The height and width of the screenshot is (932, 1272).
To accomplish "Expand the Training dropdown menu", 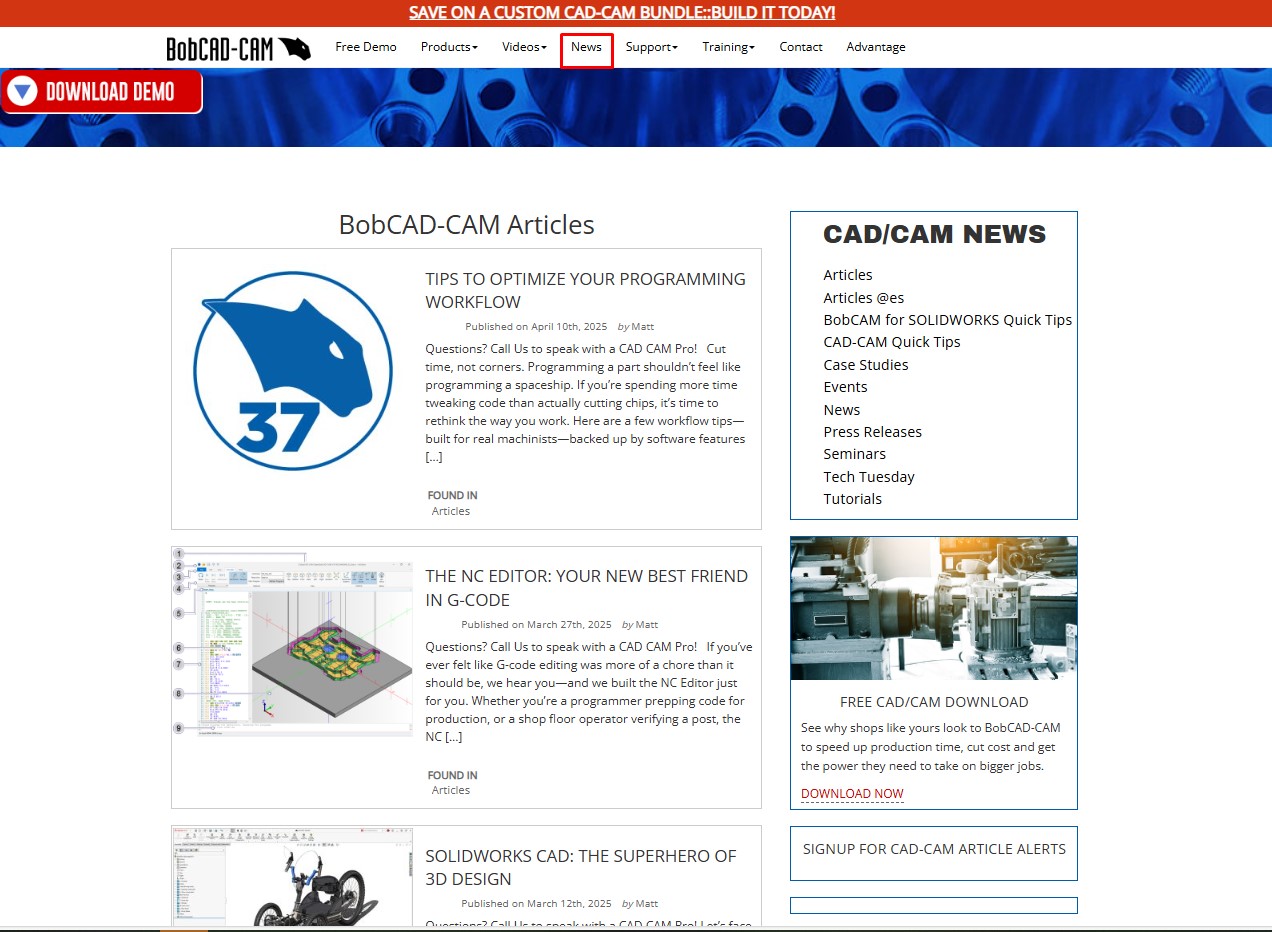I will click(728, 47).
